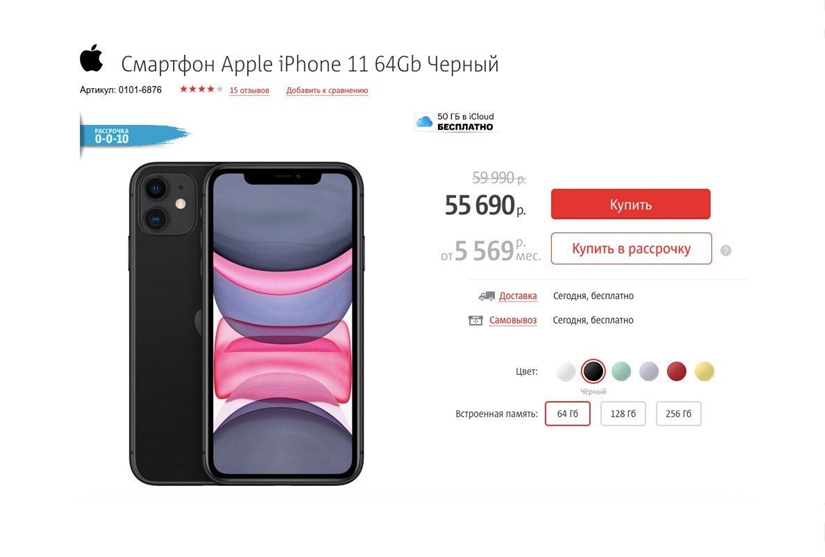Choose the green color swatch
The height and width of the screenshot is (557, 825).
(x=621, y=371)
